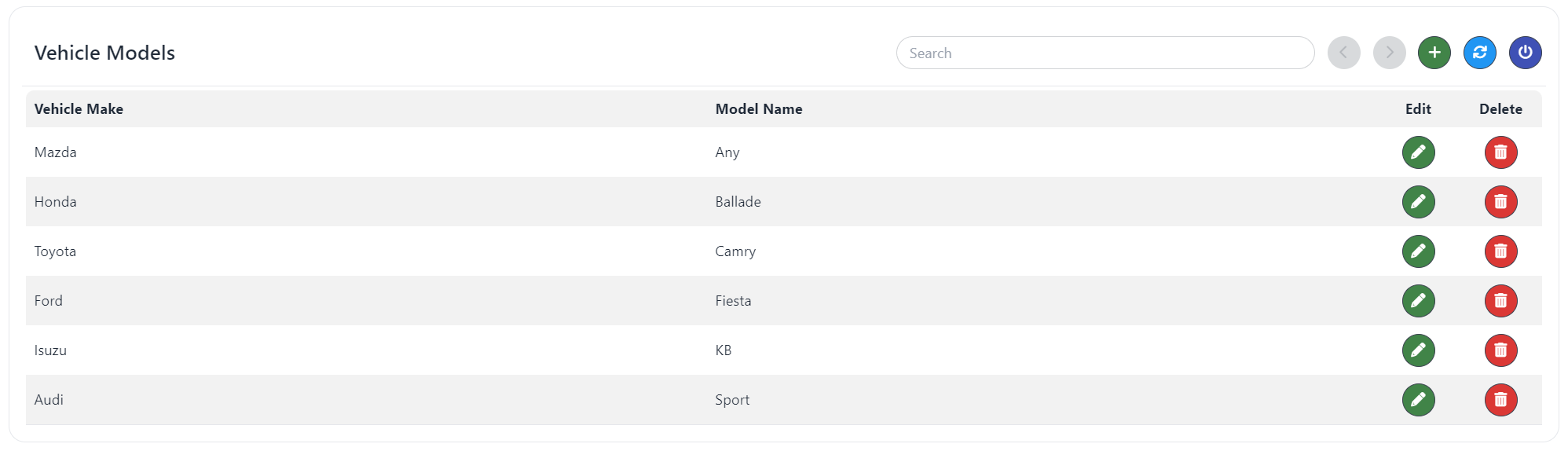Viewport: 1568px width, 451px height.
Task: Remove the Toyota Camry entry
Action: (x=1500, y=251)
